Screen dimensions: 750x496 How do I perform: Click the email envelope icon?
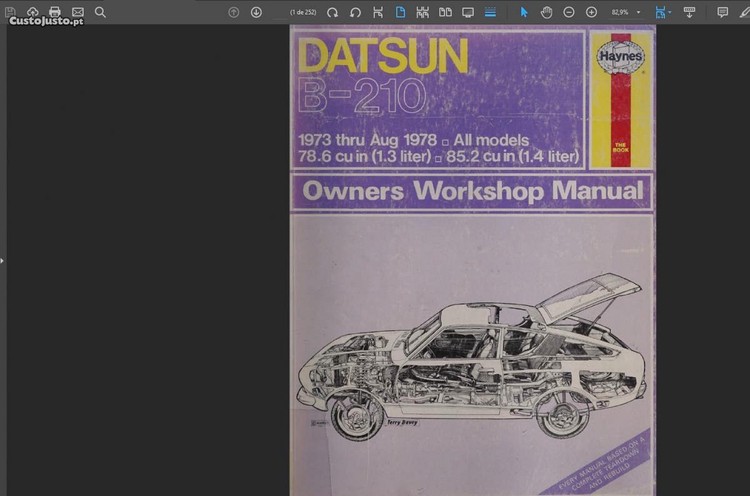[x=78, y=12]
